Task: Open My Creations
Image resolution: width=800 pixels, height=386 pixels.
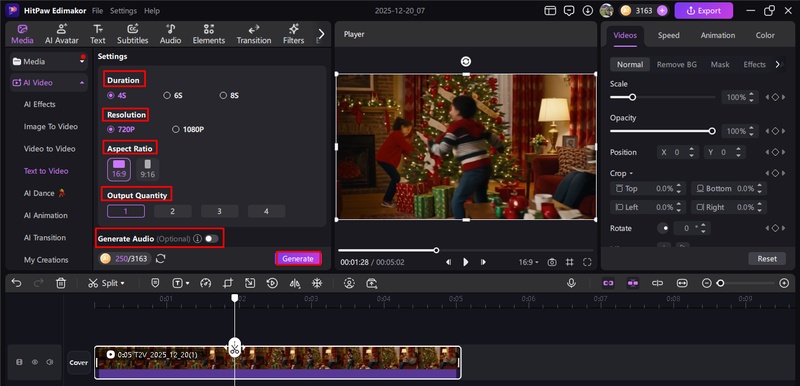Action: pyautogui.click(x=46, y=260)
